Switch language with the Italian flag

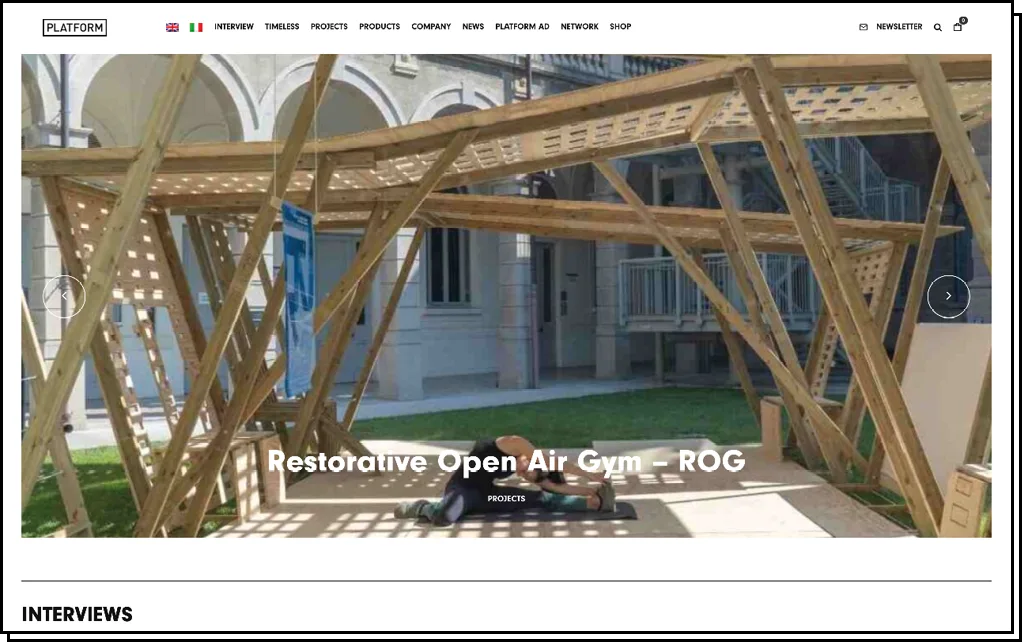point(196,27)
